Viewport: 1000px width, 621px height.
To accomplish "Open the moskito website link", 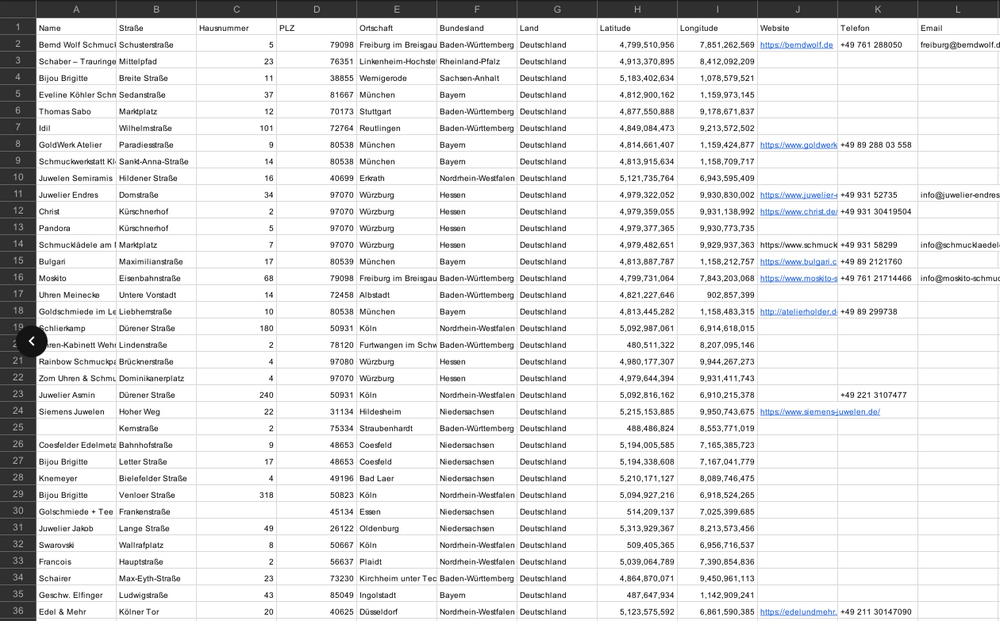I will pos(798,279).
